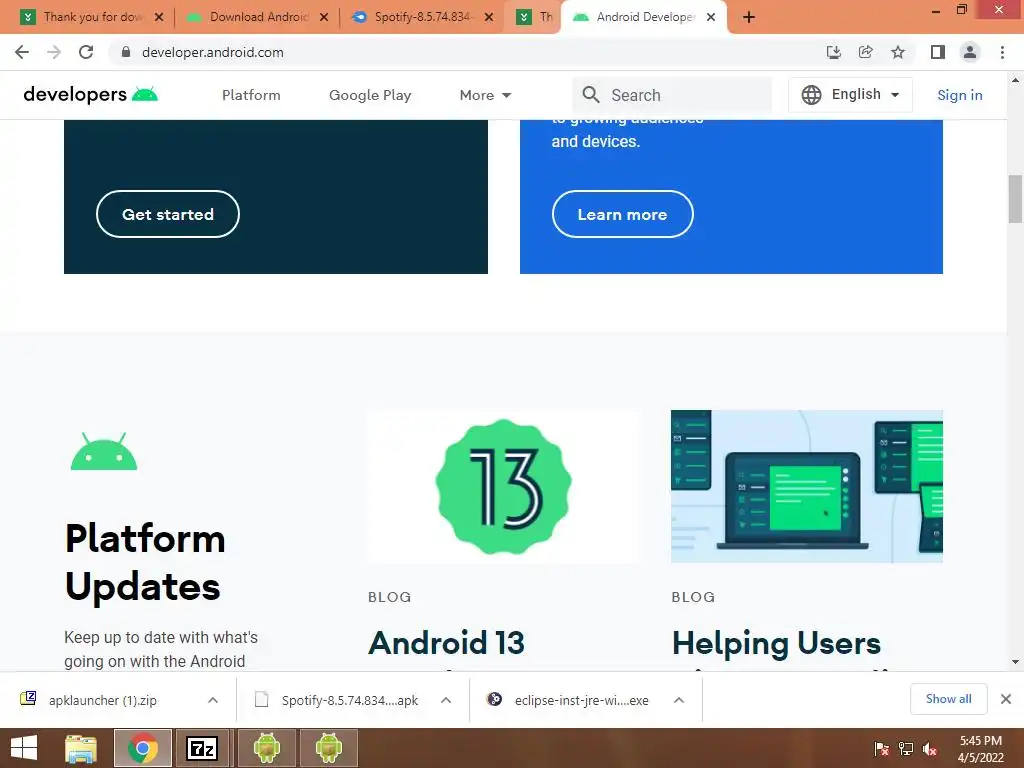The width and height of the screenshot is (1024, 768).
Task: Click the Platform Updates heading
Action: (145, 562)
